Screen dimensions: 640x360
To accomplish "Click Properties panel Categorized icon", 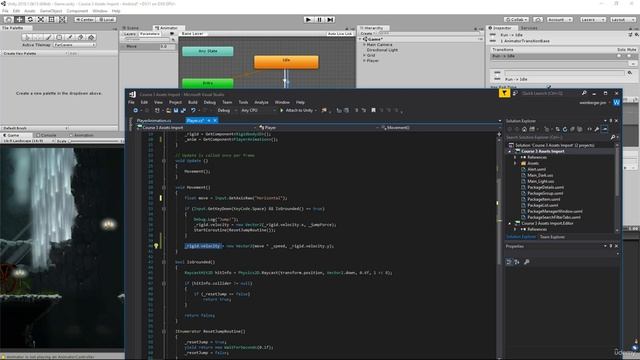I will point(509,262).
